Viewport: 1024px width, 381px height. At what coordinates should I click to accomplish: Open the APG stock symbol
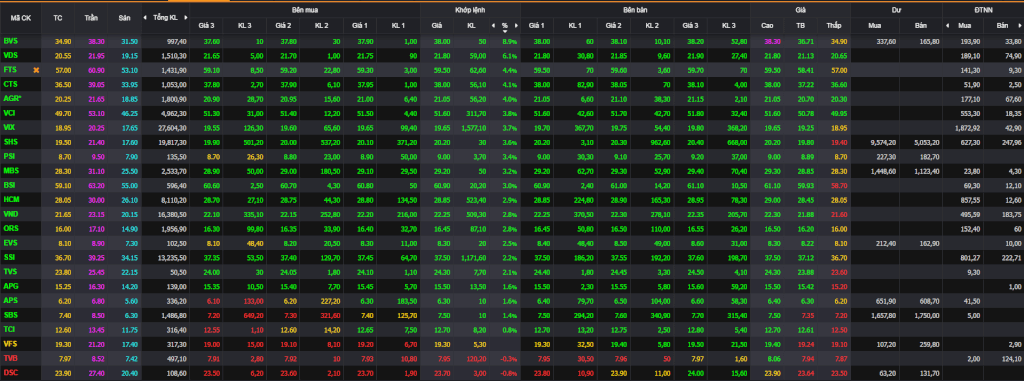(x=10, y=286)
